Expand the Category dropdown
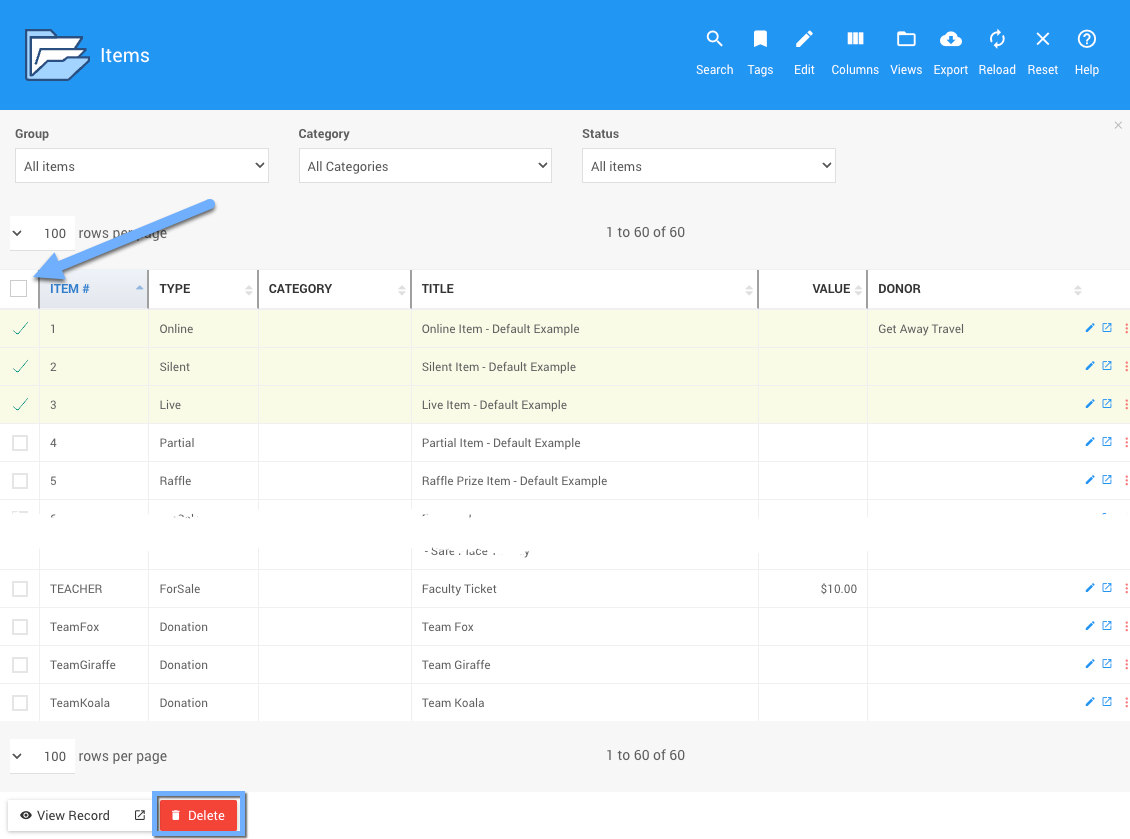 point(425,166)
